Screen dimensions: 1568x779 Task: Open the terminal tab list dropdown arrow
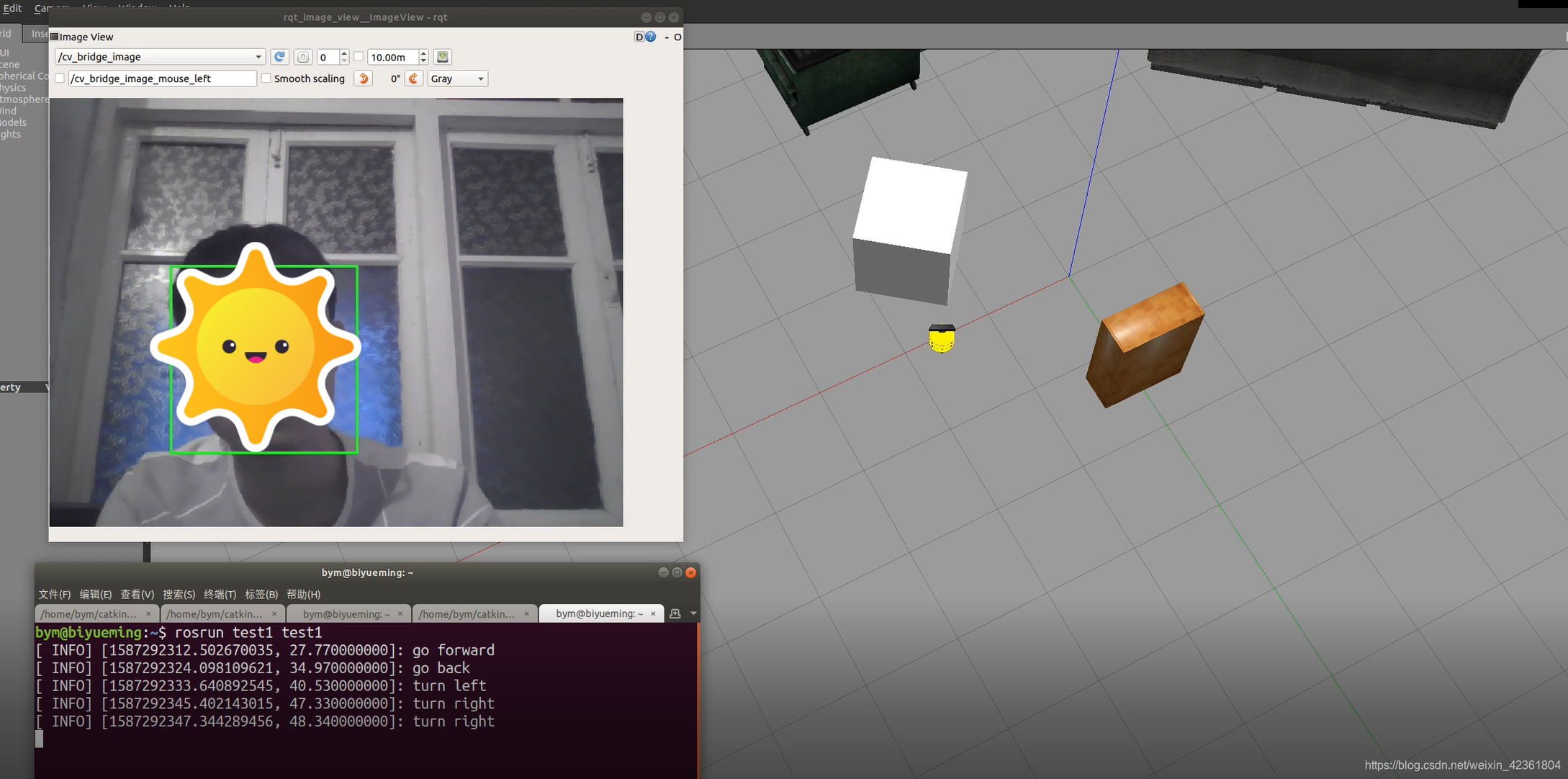pos(693,613)
